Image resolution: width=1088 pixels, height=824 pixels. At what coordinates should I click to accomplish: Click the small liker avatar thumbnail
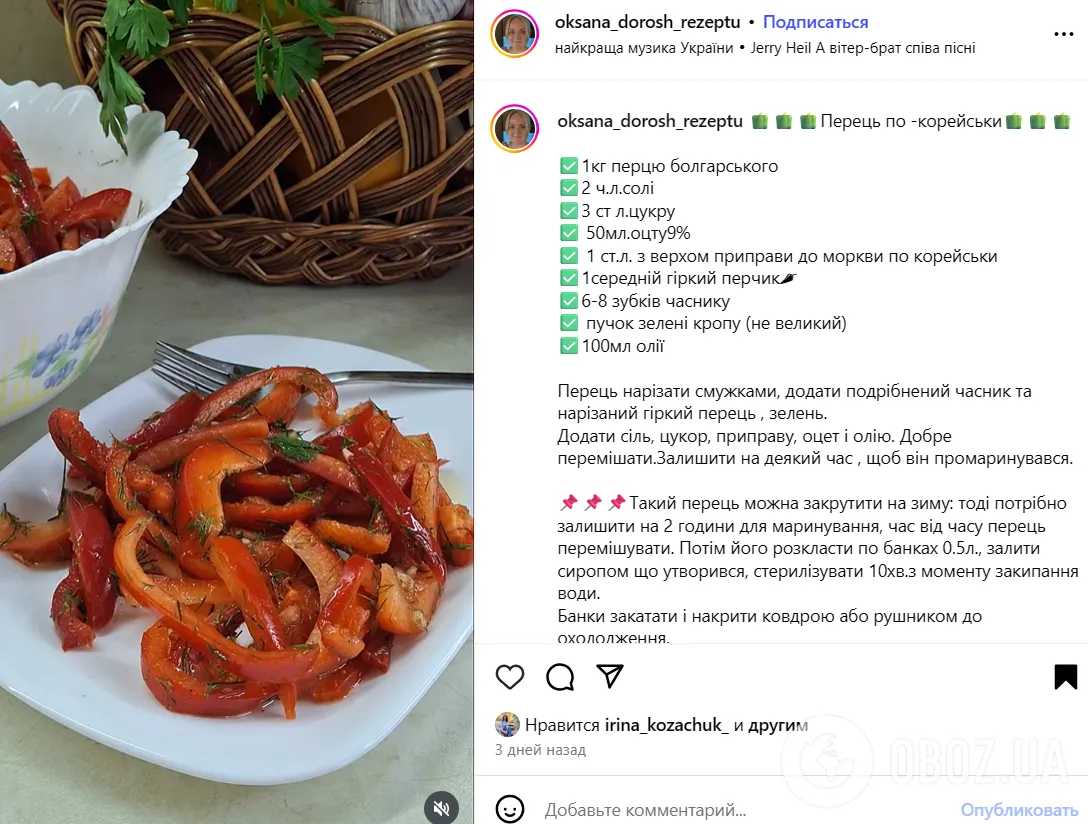(x=507, y=724)
